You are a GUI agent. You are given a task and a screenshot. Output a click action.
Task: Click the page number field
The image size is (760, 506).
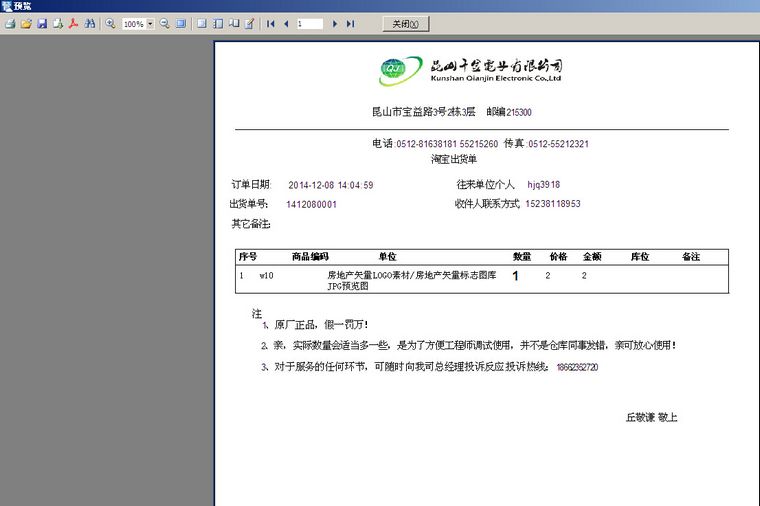coord(310,24)
